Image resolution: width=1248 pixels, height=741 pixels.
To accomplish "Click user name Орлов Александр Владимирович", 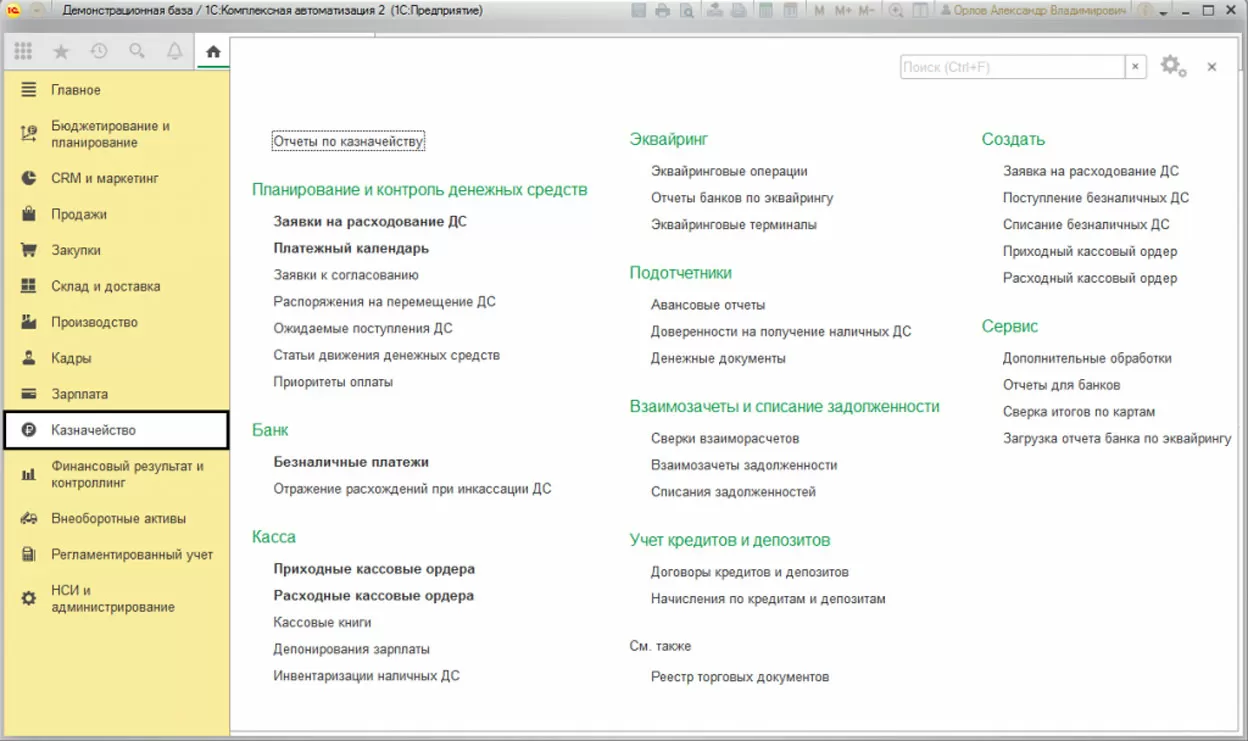I will pos(1042,10).
